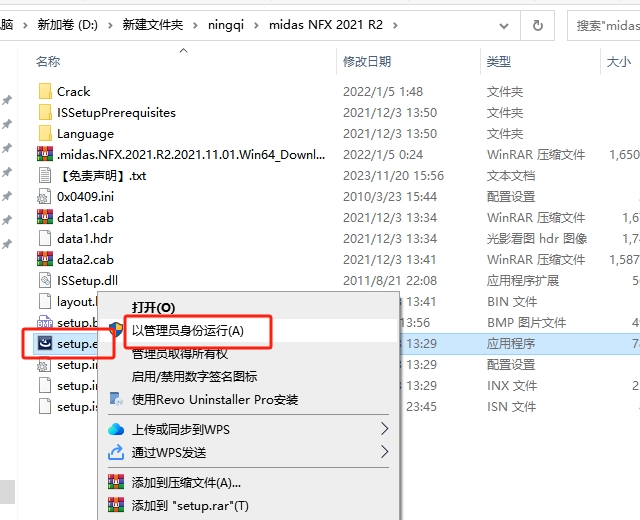Open the Language folder icon
The height and width of the screenshot is (520, 640).
tap(45, 133)
